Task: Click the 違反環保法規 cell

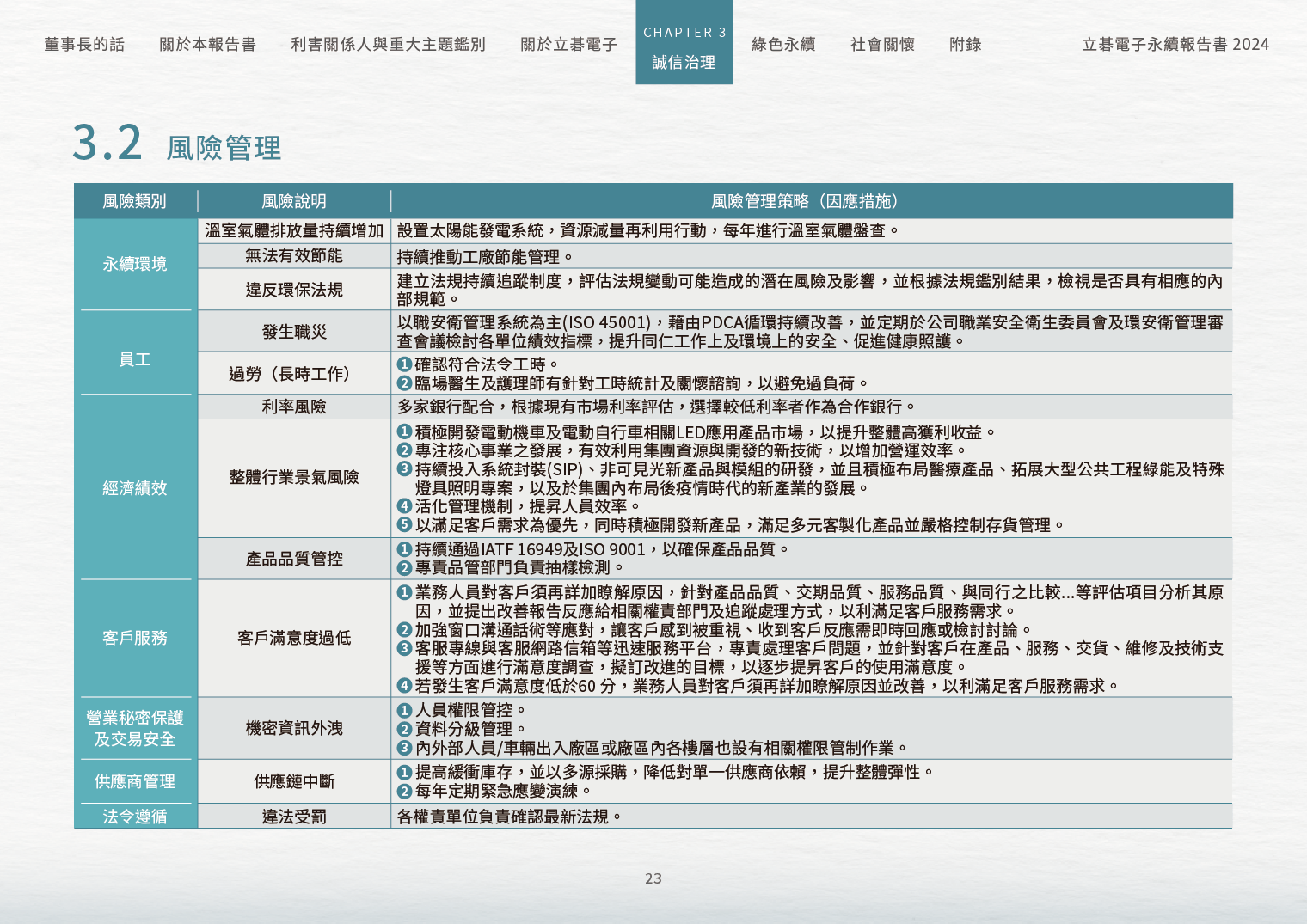Action: click(x=294, y=290)
